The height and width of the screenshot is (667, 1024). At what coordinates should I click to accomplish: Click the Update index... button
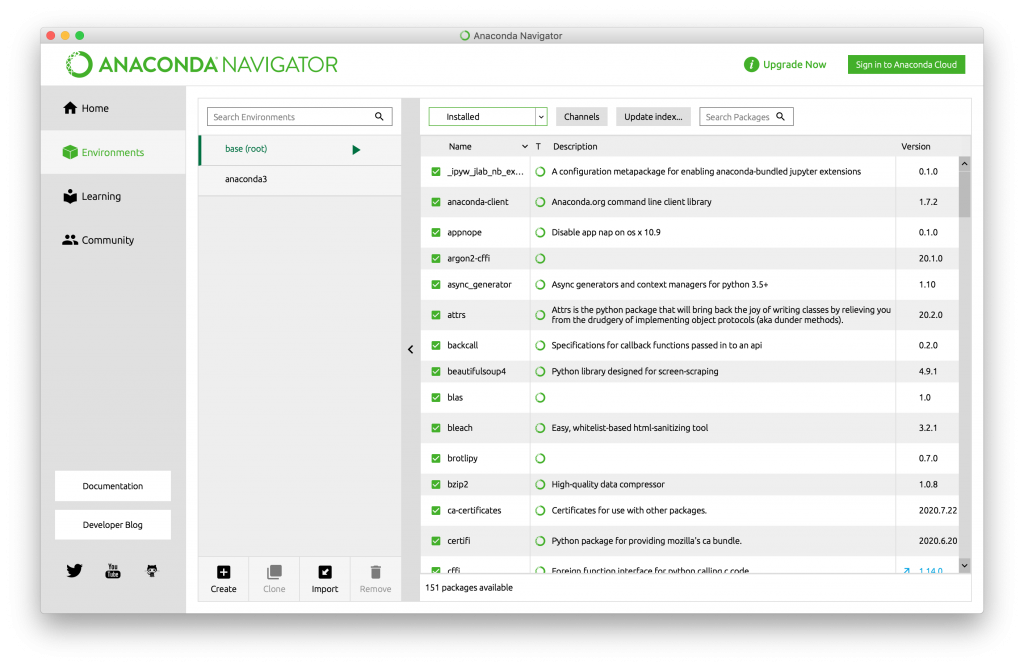[653, 116]
